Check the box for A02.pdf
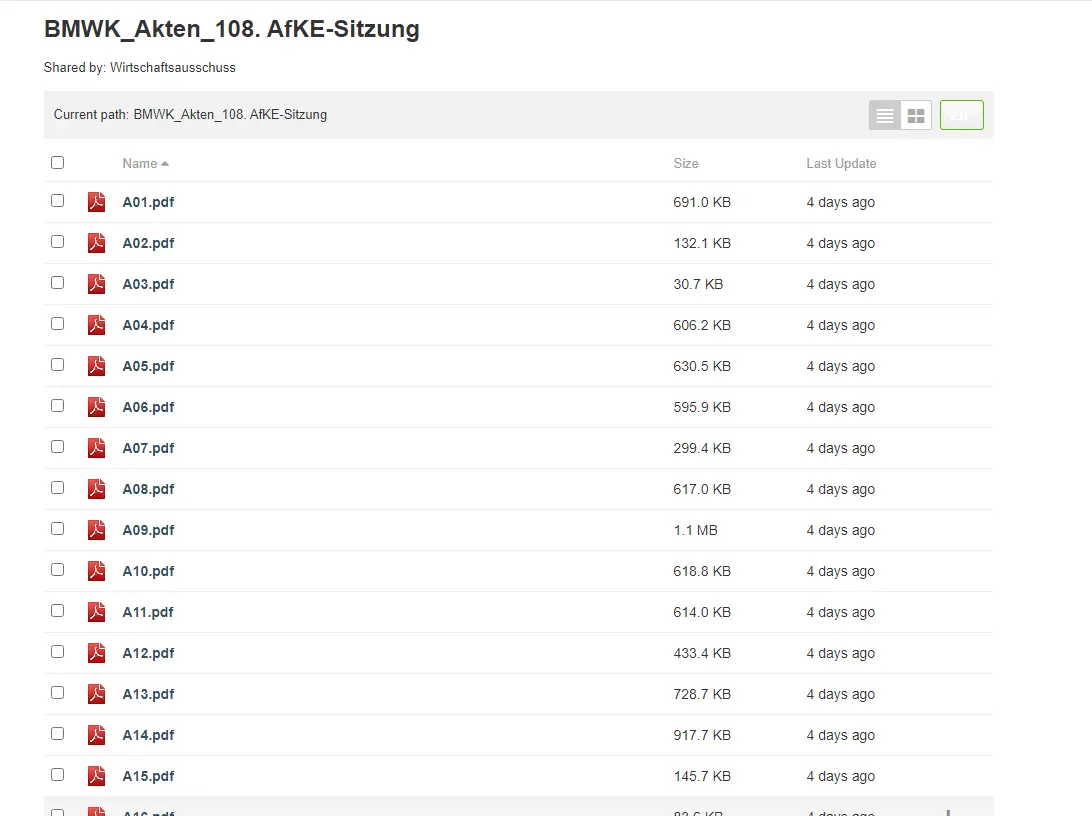Screen dimensions: 1092x816 (x=57, y=242)
